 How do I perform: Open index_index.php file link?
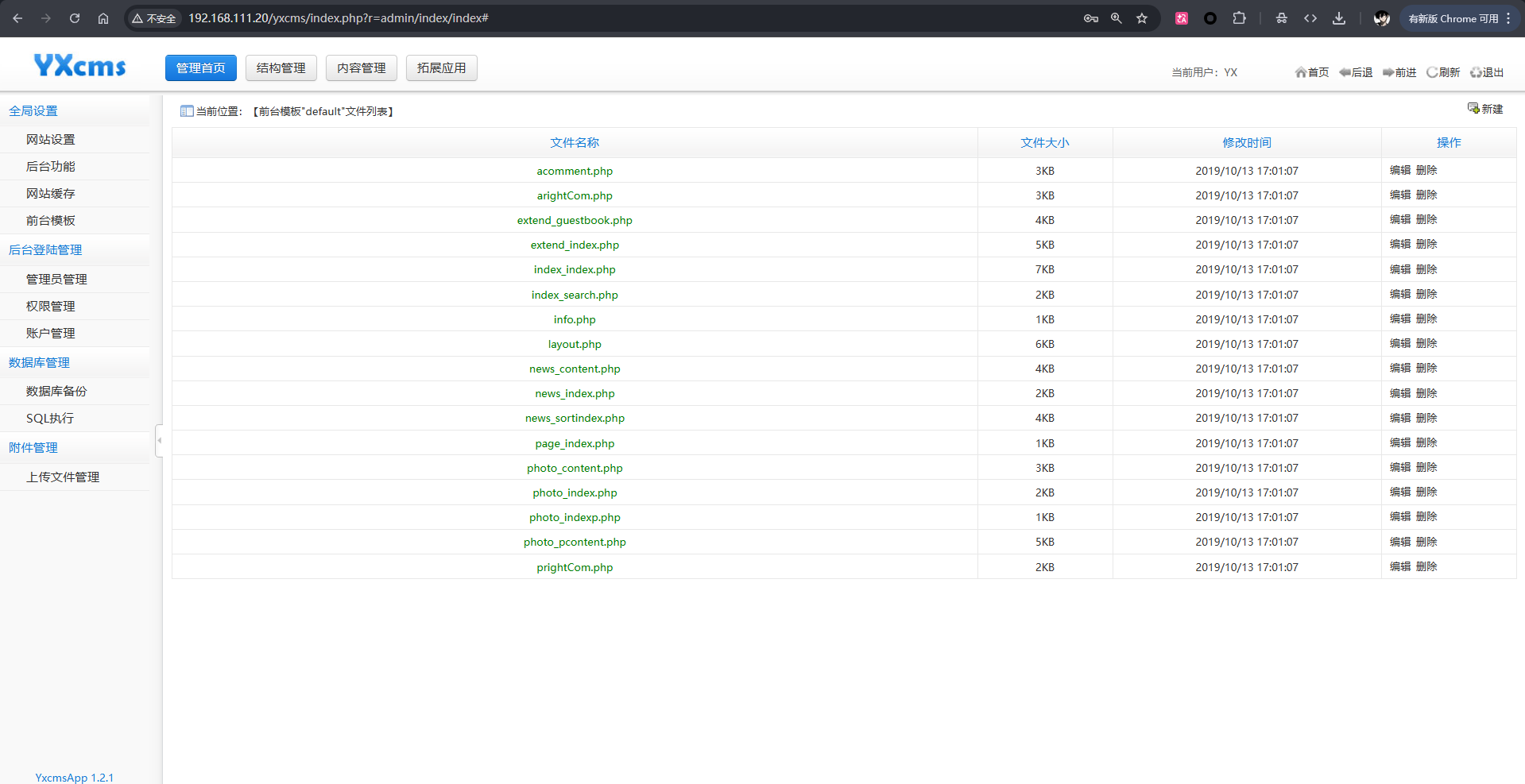(575, 270)
